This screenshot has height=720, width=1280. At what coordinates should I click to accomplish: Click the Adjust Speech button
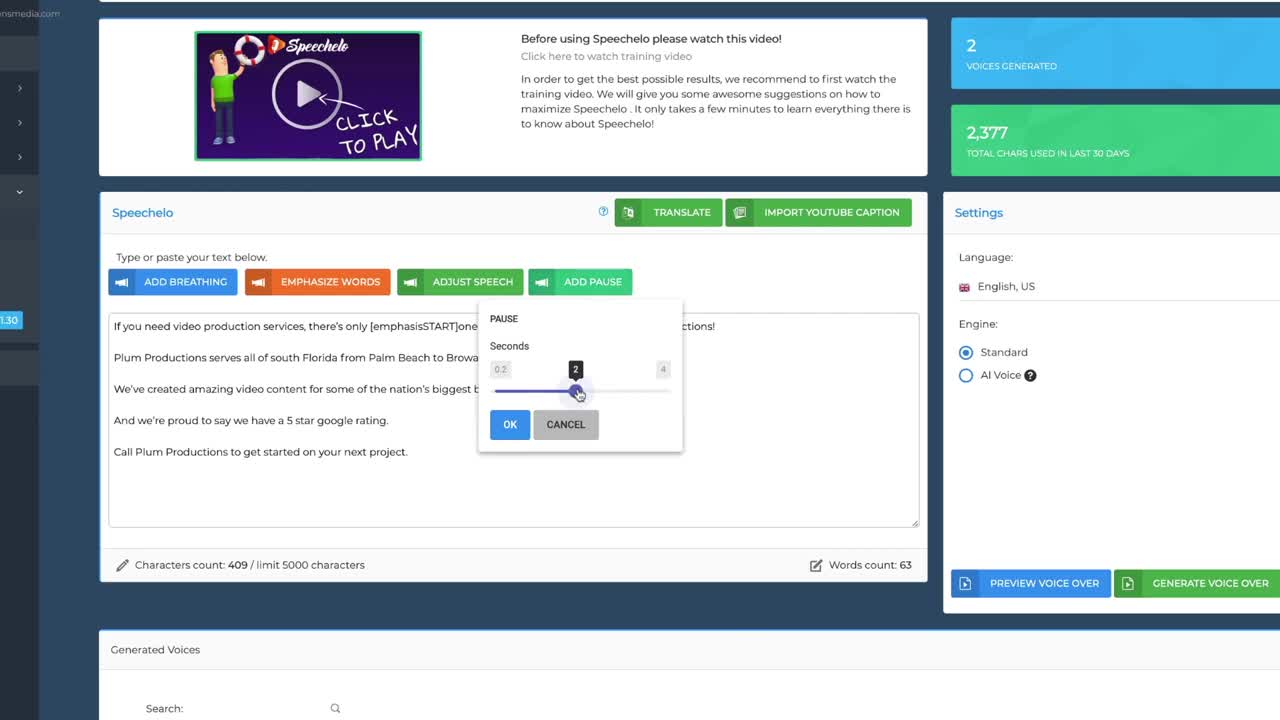click(x=460, y=282)
